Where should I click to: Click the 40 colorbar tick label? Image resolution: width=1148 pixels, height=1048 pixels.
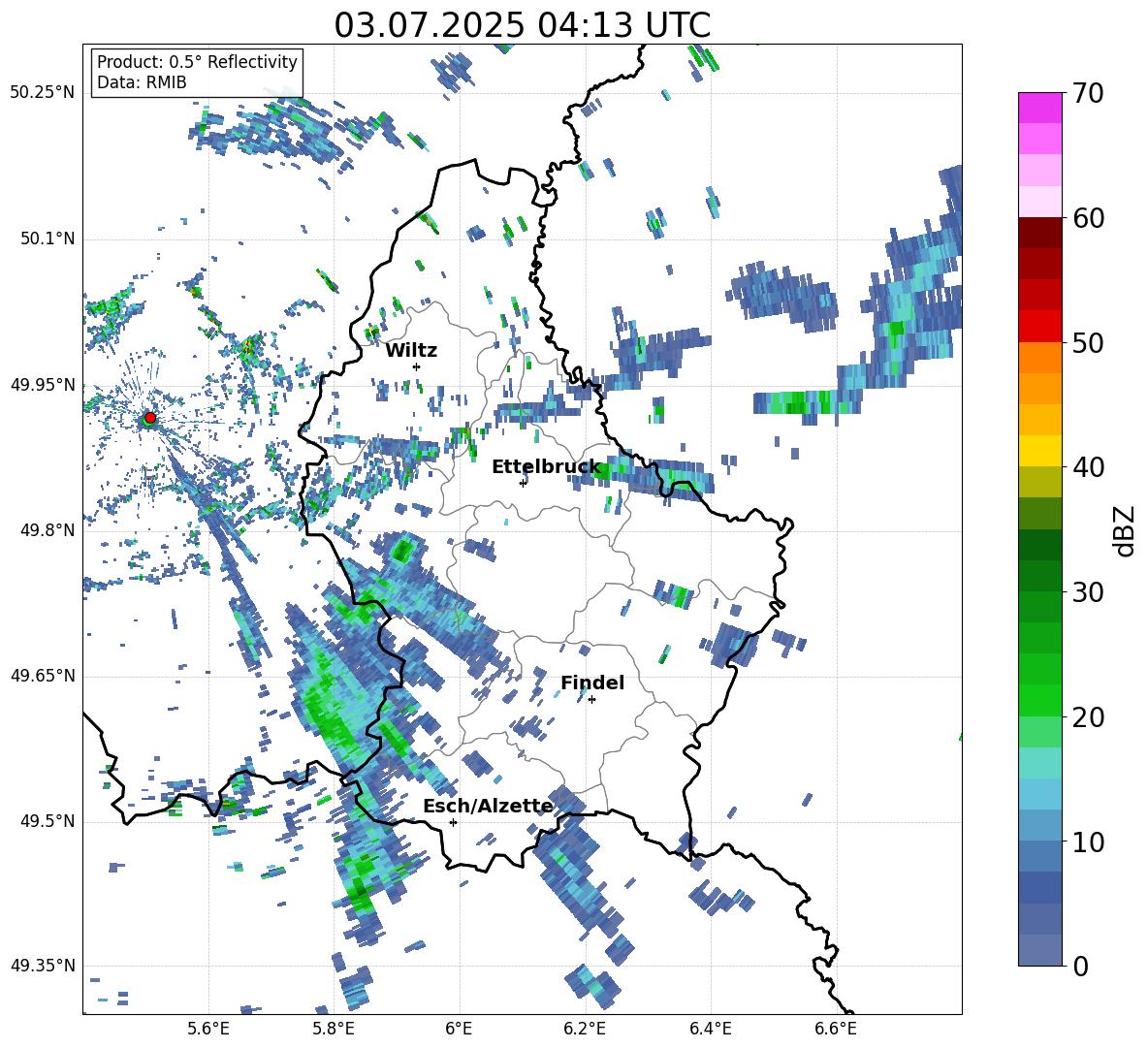pos(1088,467)
